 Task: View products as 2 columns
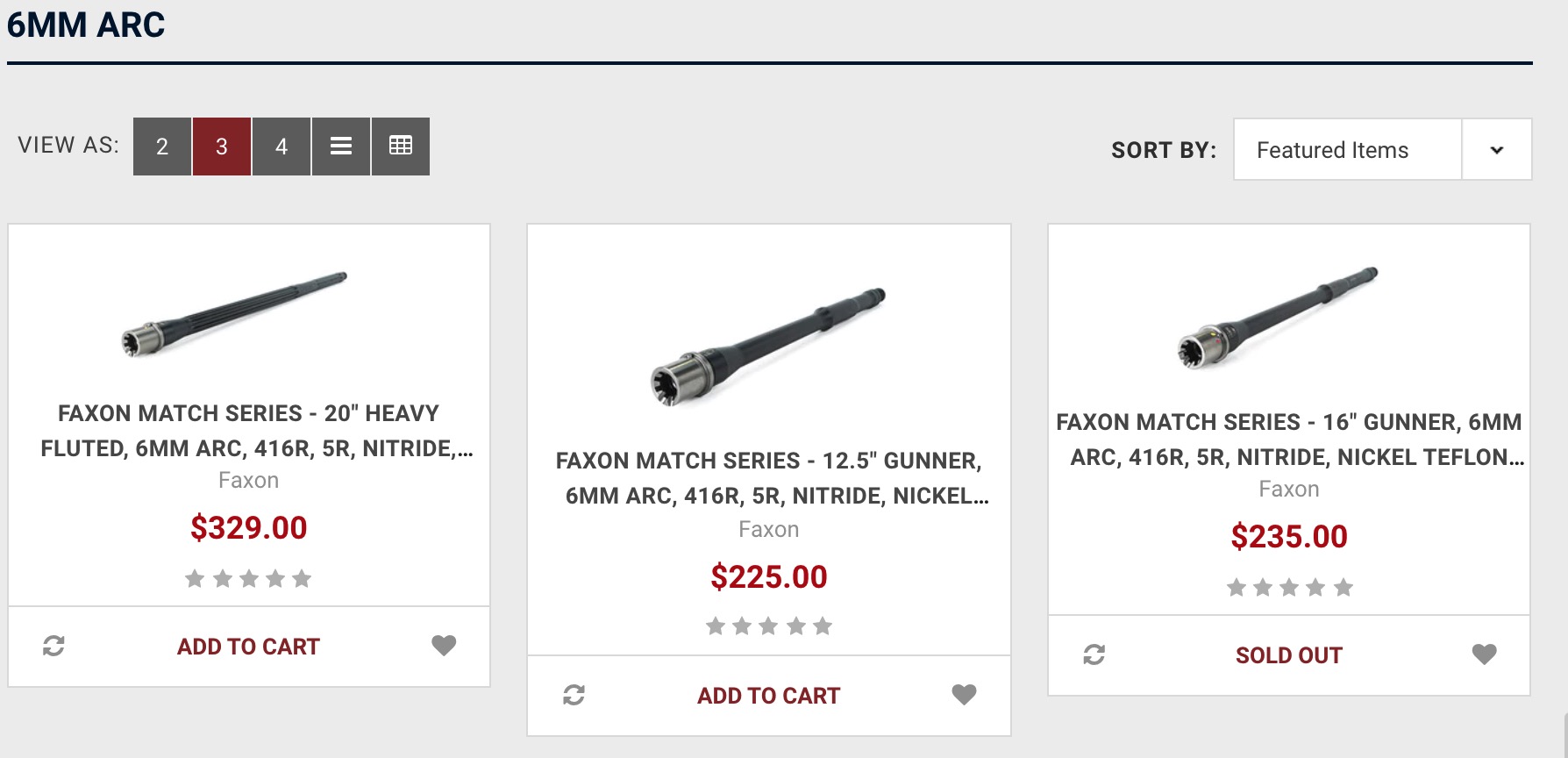pyautogui.click(x=162, y=147)
